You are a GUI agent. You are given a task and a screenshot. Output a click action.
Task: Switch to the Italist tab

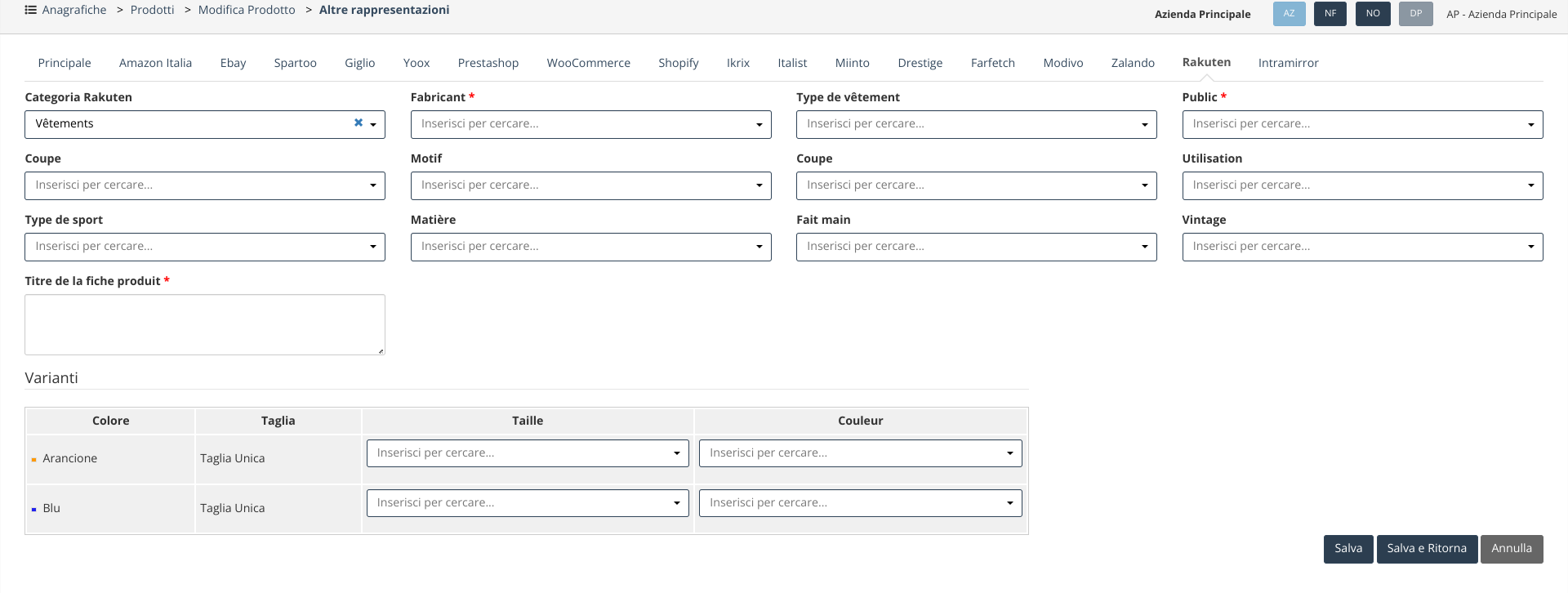click(x=792, y=63)
